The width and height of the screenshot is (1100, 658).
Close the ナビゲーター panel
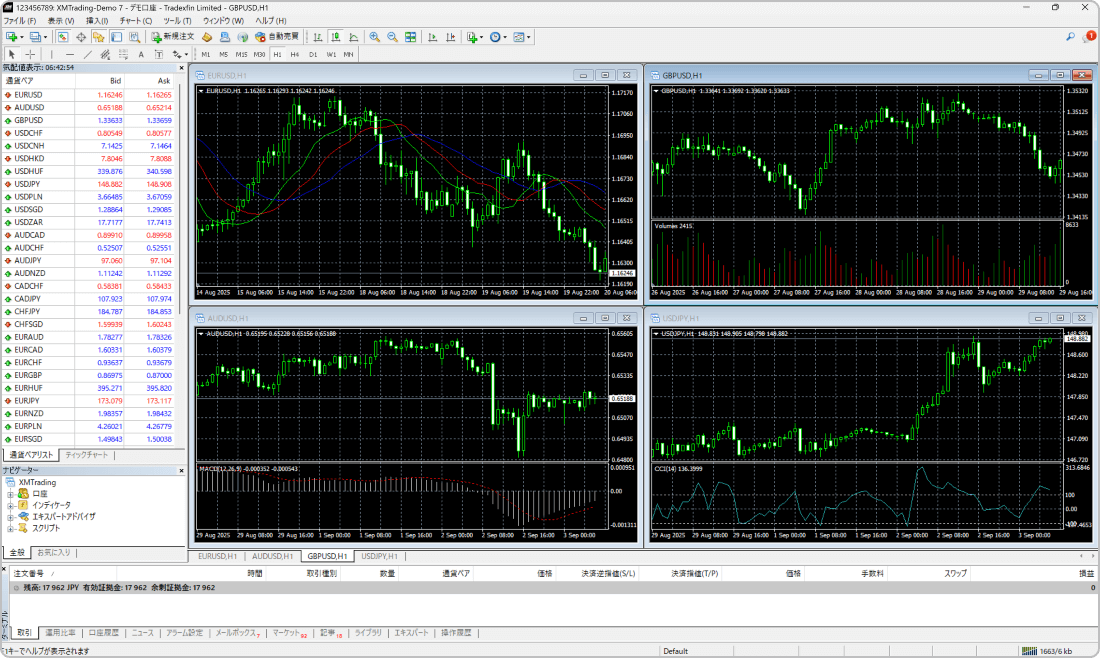coord(181,471)
